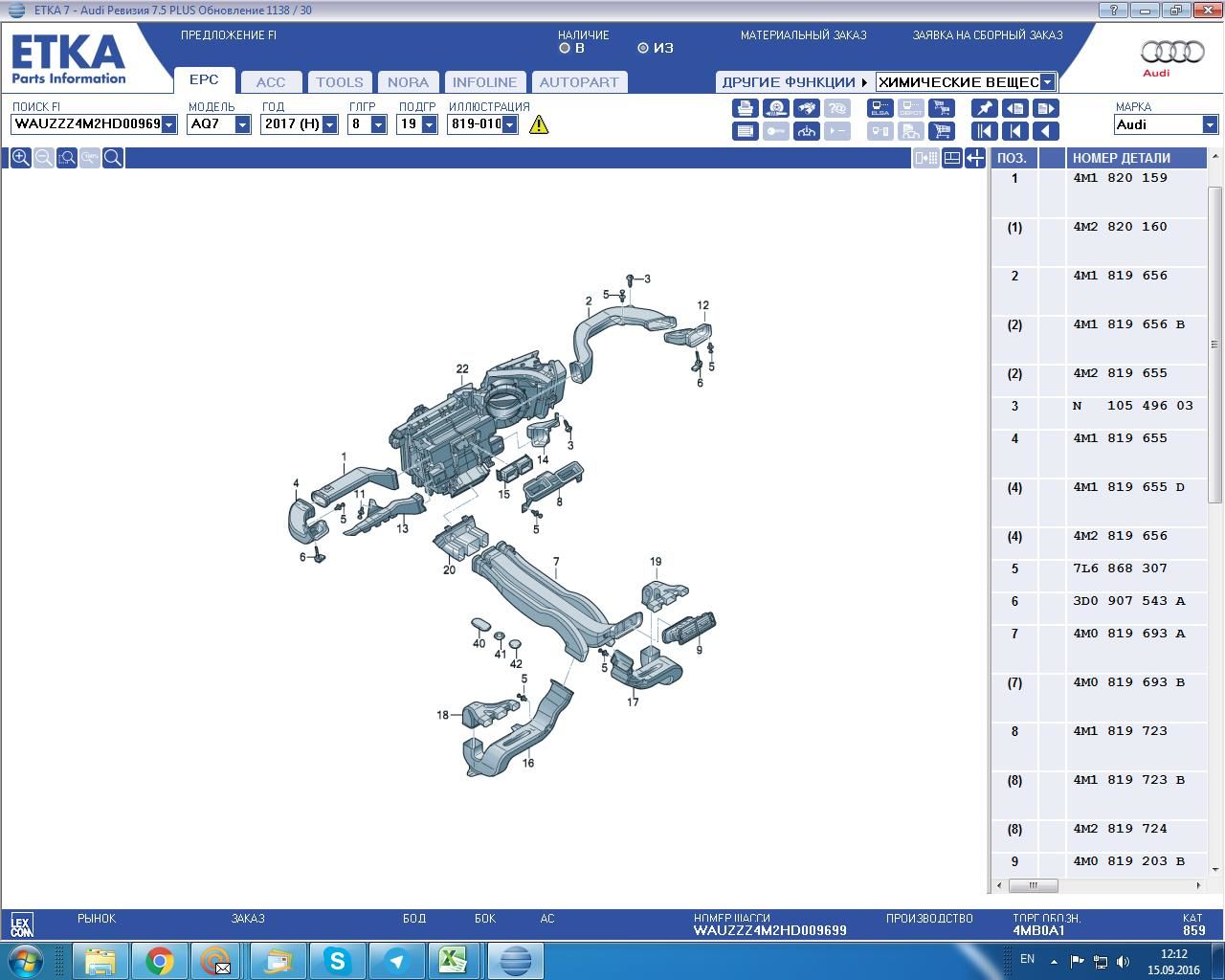Click the grey question-at help icon
The height and width of the screenshot is (980, 1225).
click(x=837, y=108)
